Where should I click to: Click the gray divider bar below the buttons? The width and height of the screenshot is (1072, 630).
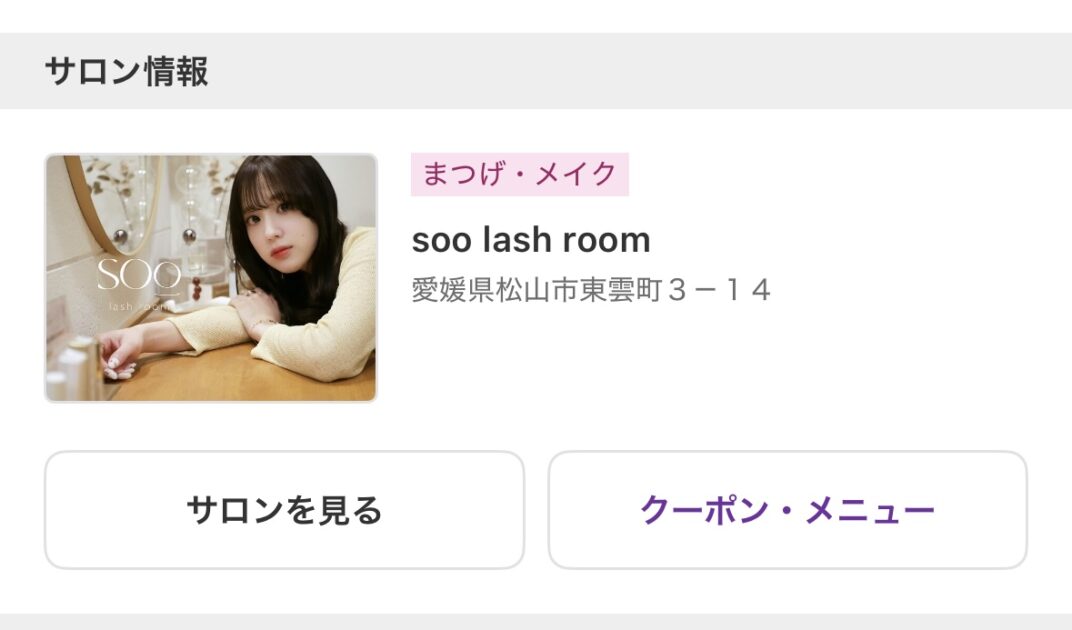click(x=536, y=621)
